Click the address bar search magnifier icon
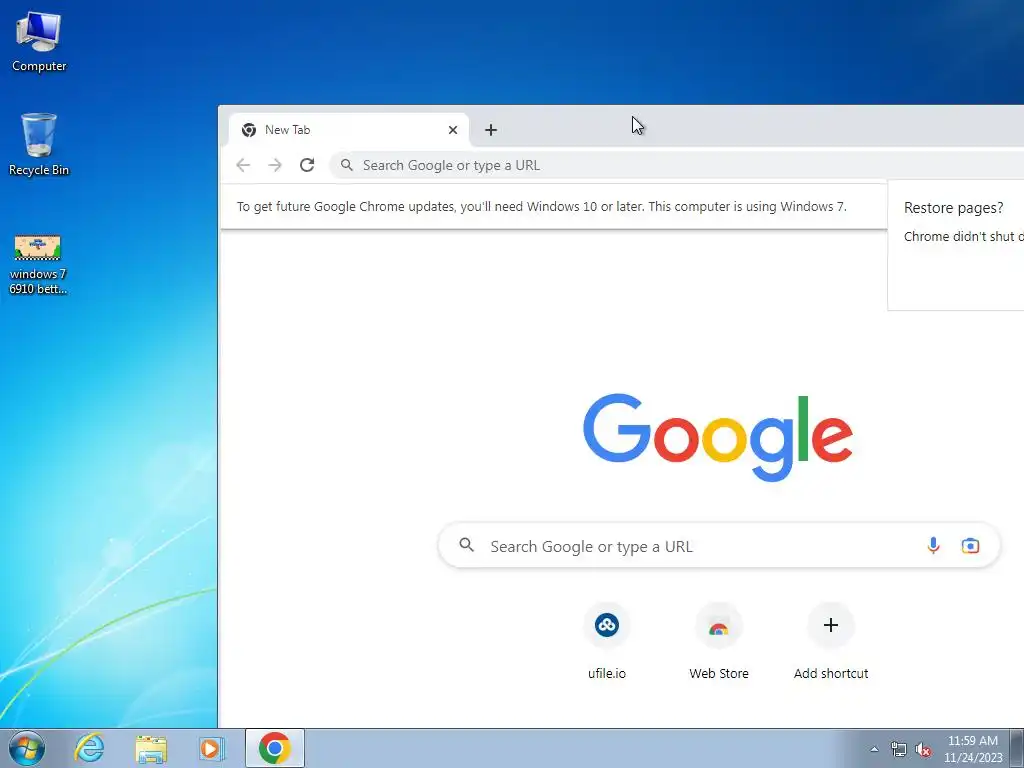 [x=347, y=165]
